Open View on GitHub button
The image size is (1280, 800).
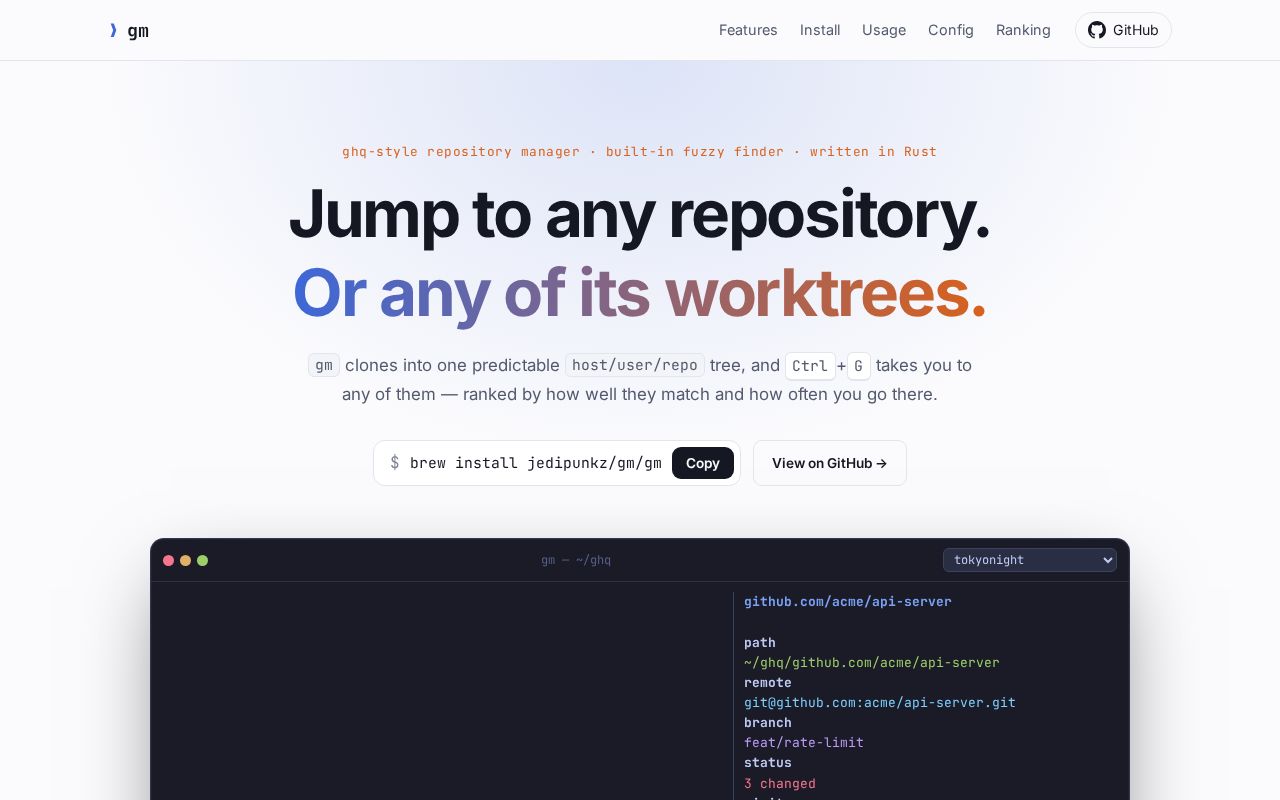pos(830,463)
